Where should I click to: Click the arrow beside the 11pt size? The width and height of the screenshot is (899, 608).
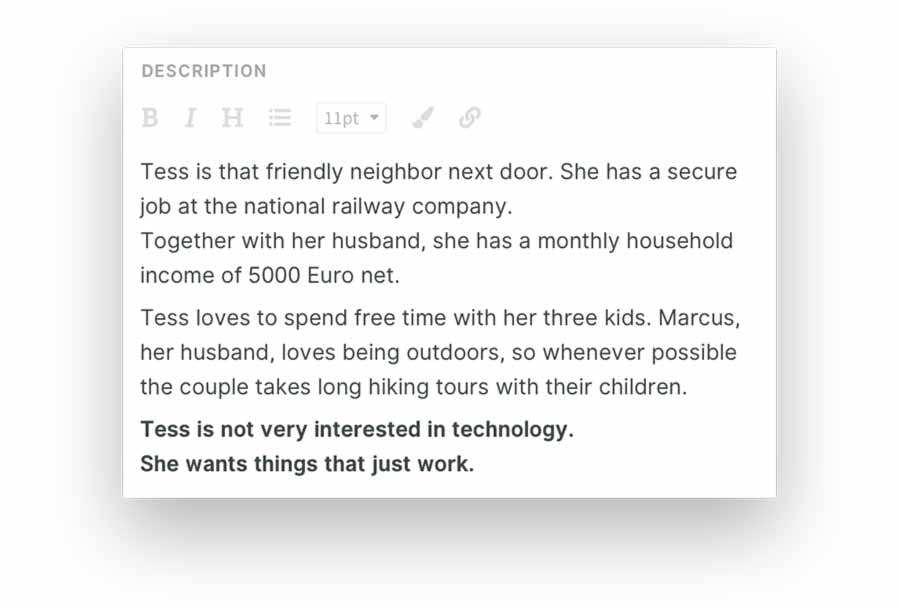coord(374,117)
